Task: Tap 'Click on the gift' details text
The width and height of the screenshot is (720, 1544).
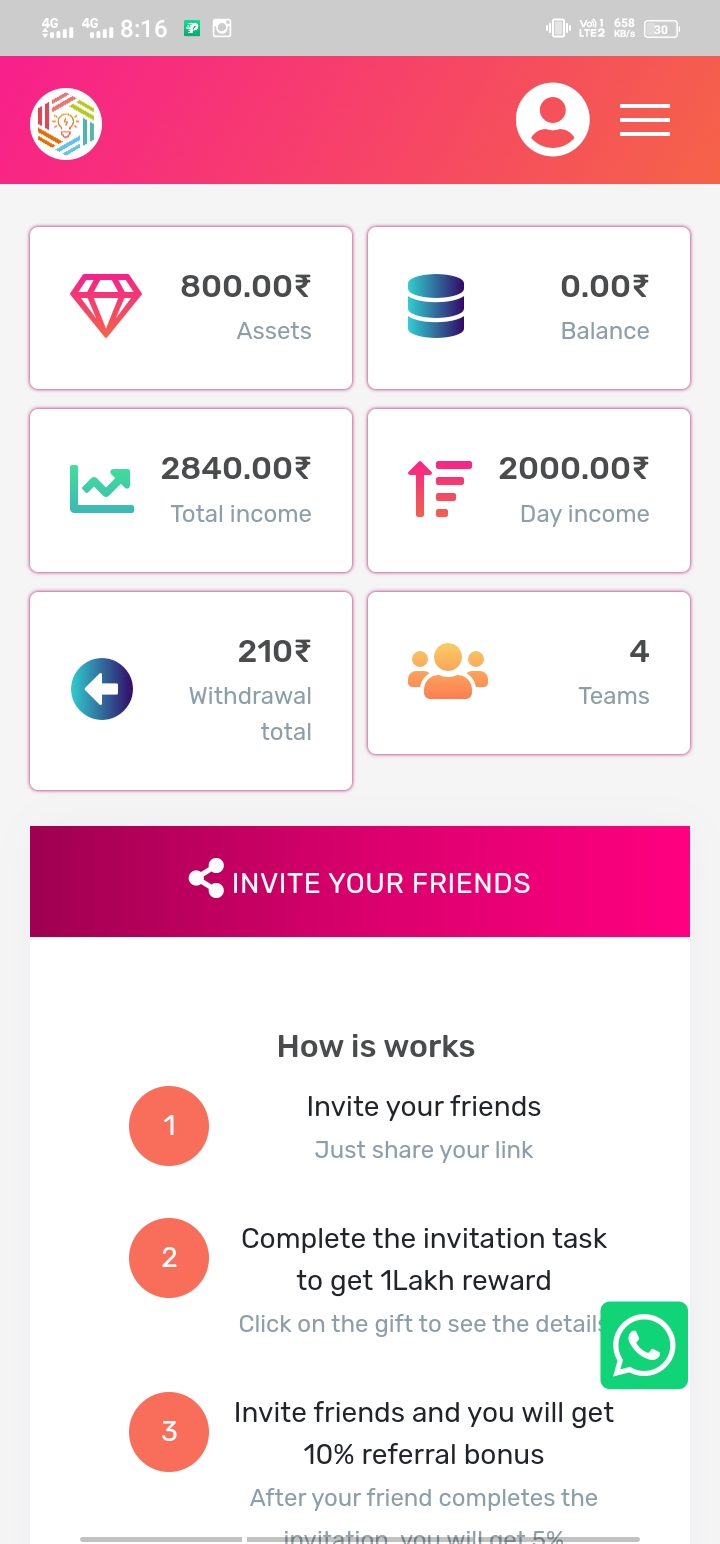Action: 418,1324
